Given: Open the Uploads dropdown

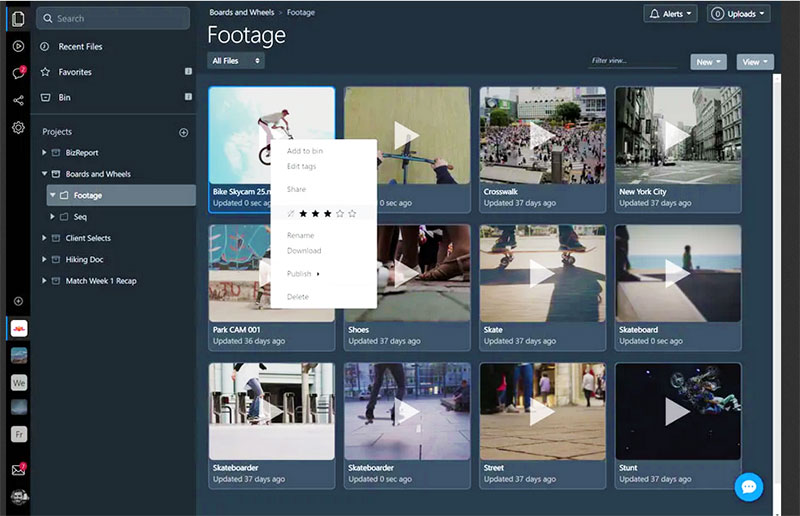Looking at the screenshot, I should pyautogui.click(x=738, y=14).
